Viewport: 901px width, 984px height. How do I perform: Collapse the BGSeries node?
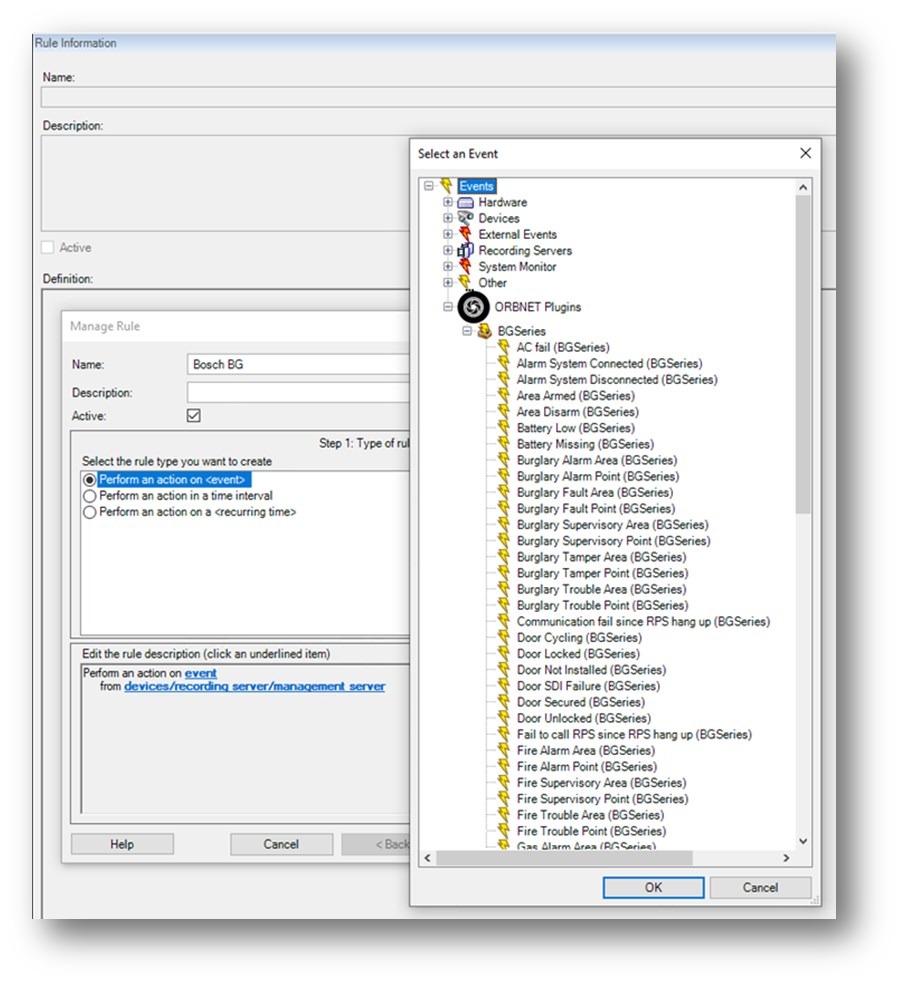[x=467, y=331]
